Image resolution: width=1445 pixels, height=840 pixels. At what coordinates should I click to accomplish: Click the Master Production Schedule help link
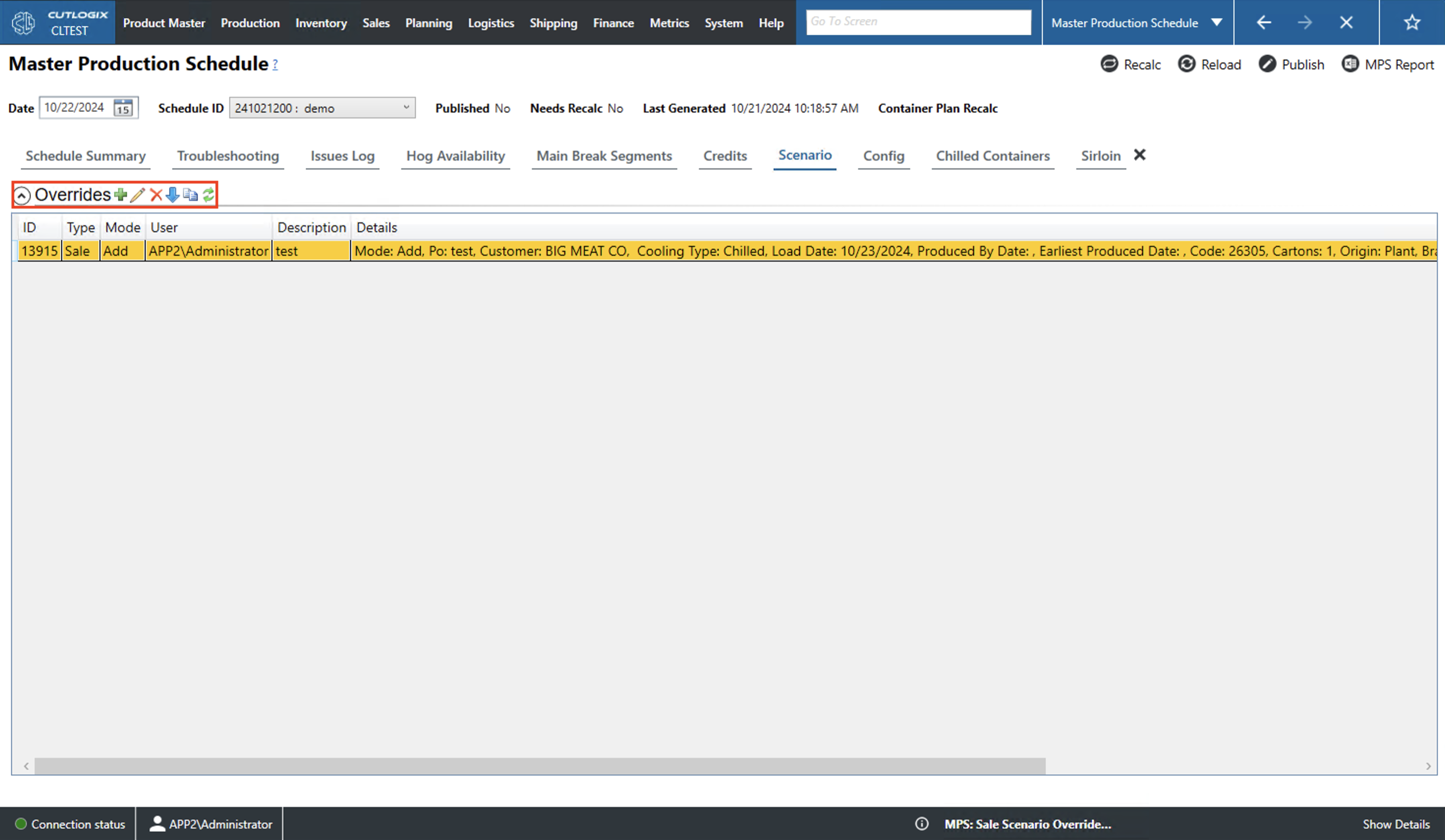tap(274, 65)
